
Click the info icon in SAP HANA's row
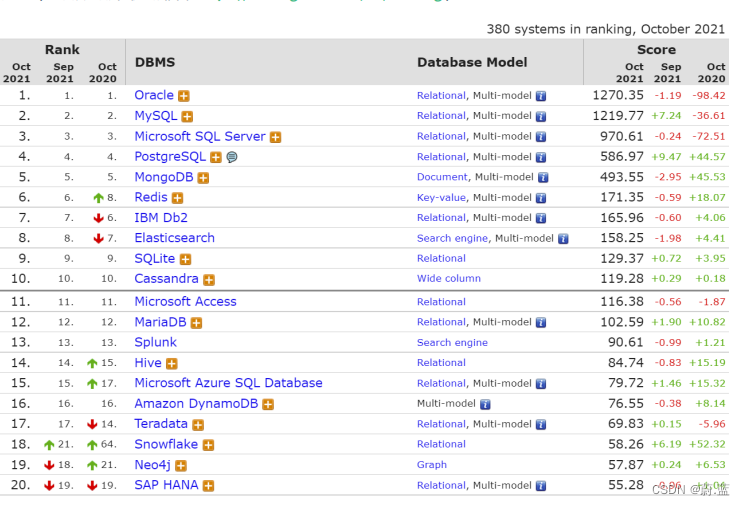[541, 486]
